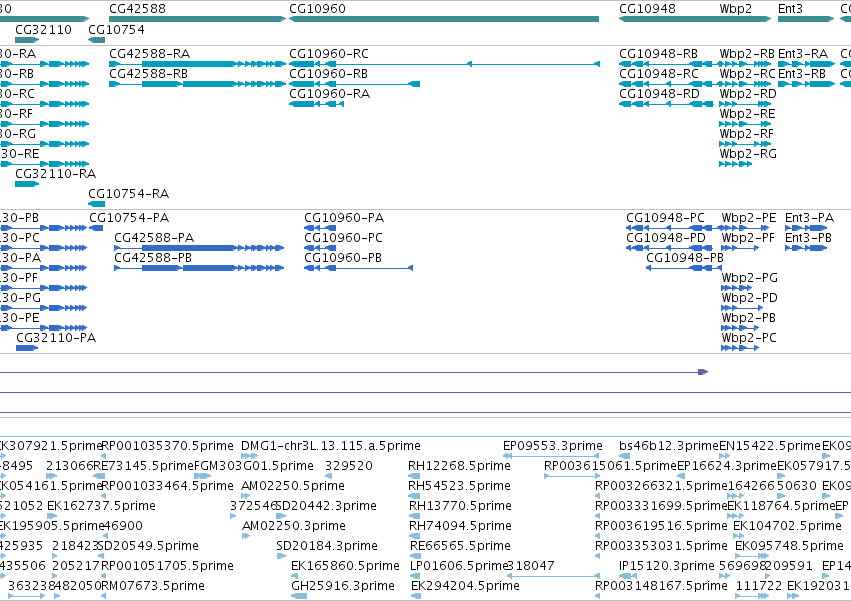Screen dimensions: 851x601
Task: Select the CG10948 gene label
Action: tap(647, 9)
